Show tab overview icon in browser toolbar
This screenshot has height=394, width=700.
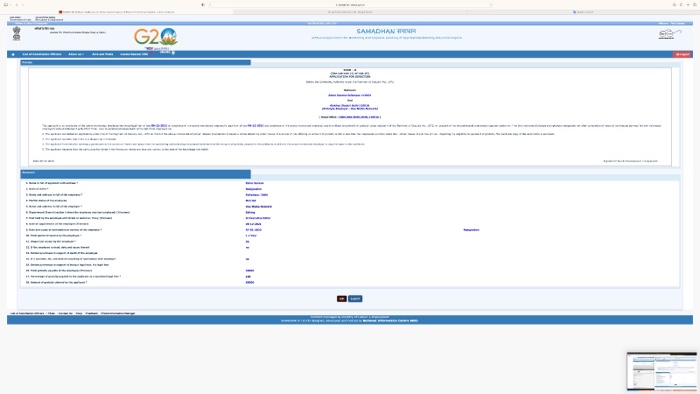(695, 4)
